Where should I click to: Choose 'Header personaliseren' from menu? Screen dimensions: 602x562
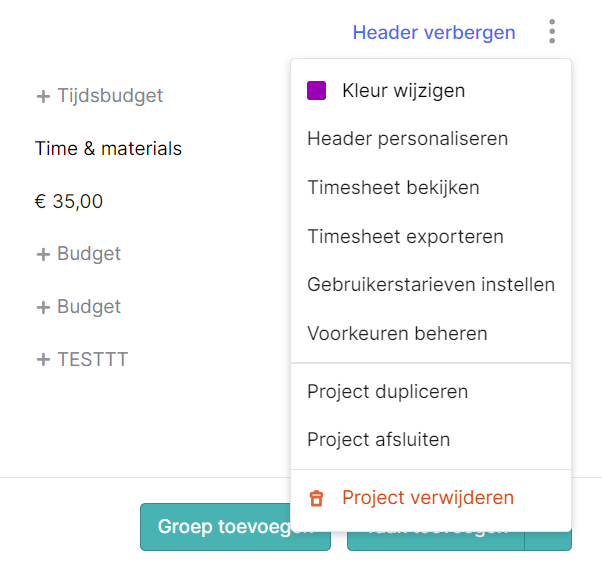point(431,139)
